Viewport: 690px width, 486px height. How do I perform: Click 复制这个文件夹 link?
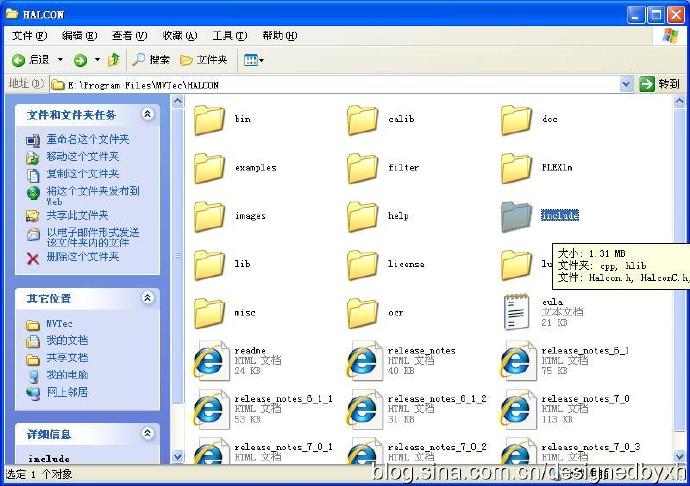(x=83, y=174)
